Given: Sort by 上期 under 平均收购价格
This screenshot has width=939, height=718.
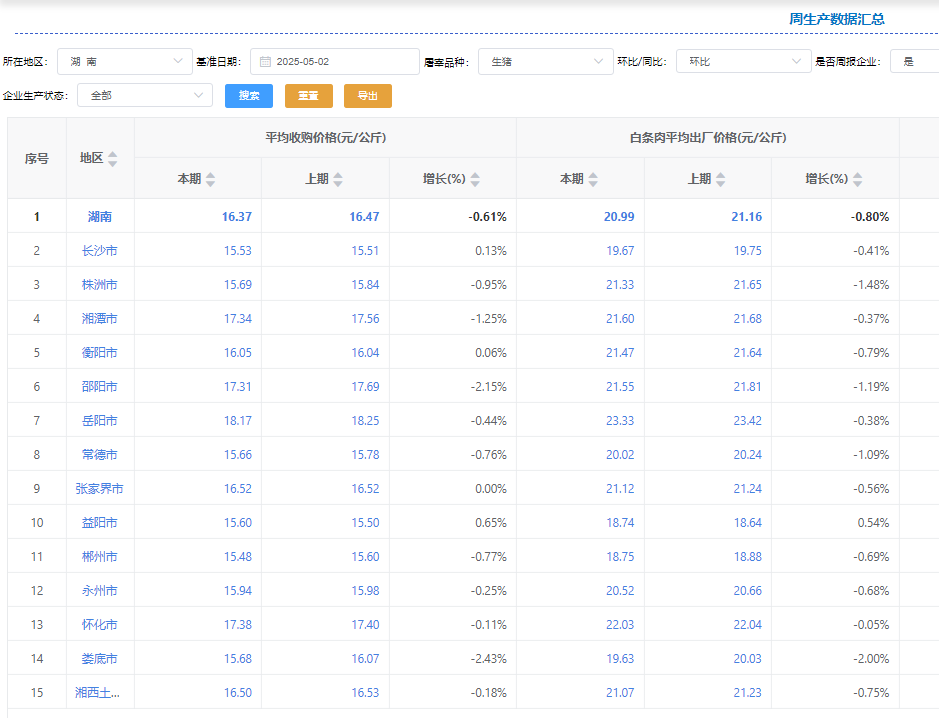Looking at the screenshot, I should click(x=338, y=179).
